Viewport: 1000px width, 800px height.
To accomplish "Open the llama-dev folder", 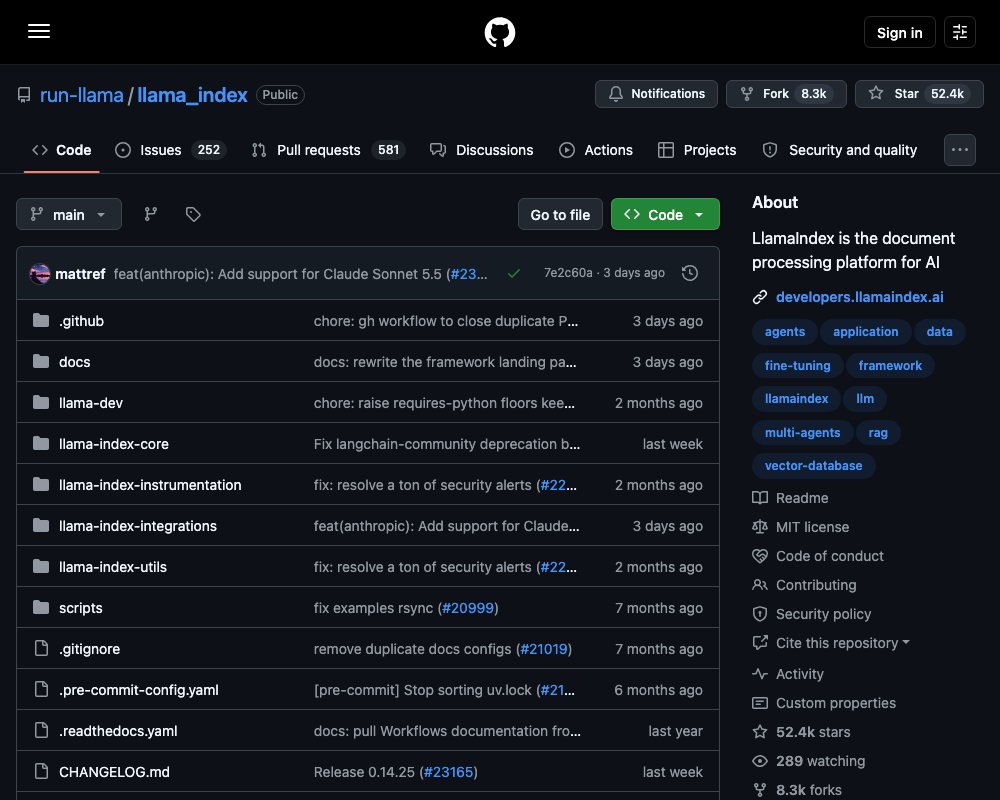I will (x=91, y=403).
